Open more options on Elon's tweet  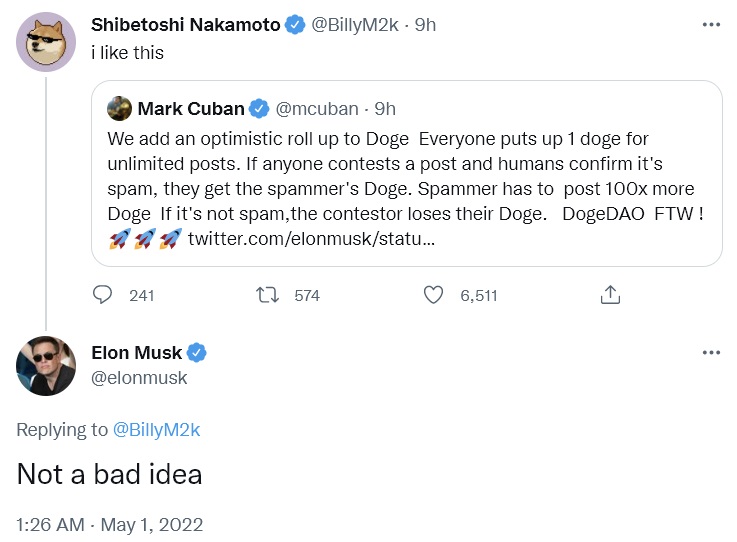[x=710, y=352]
